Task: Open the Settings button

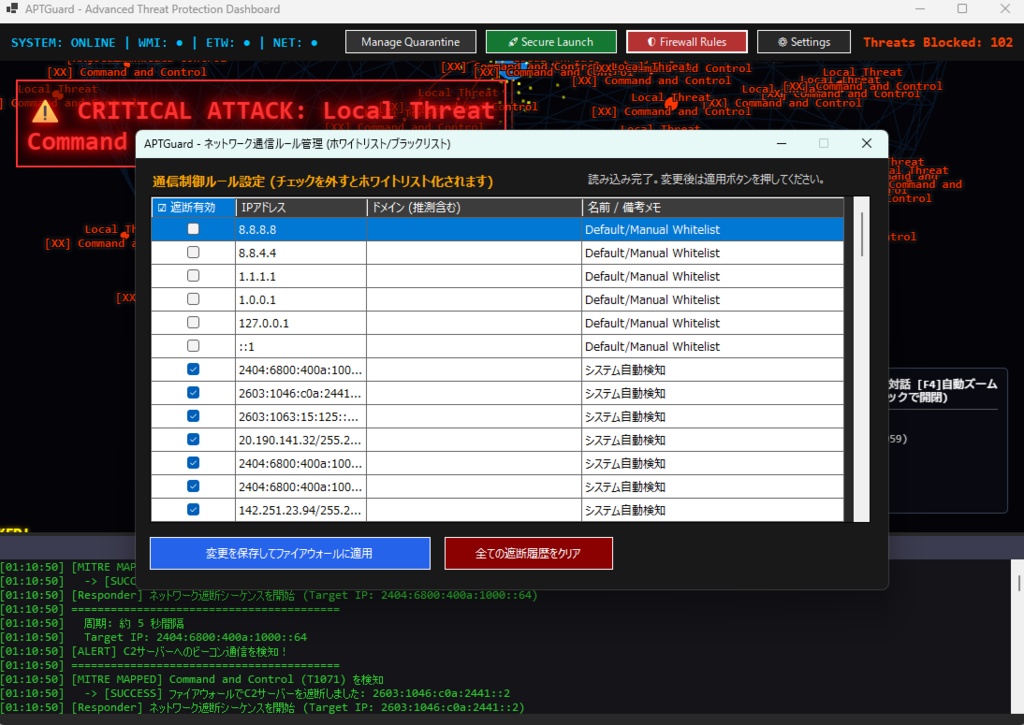Action: (803, 42)
